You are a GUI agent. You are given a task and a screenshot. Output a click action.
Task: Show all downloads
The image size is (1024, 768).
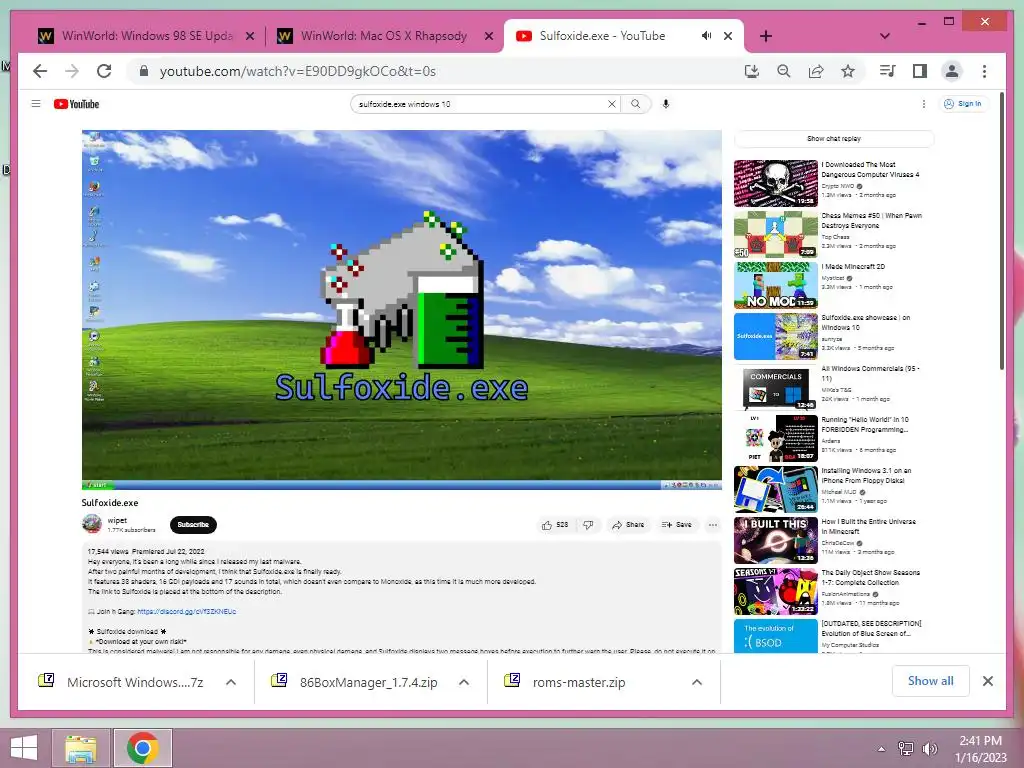click(931, 681)
